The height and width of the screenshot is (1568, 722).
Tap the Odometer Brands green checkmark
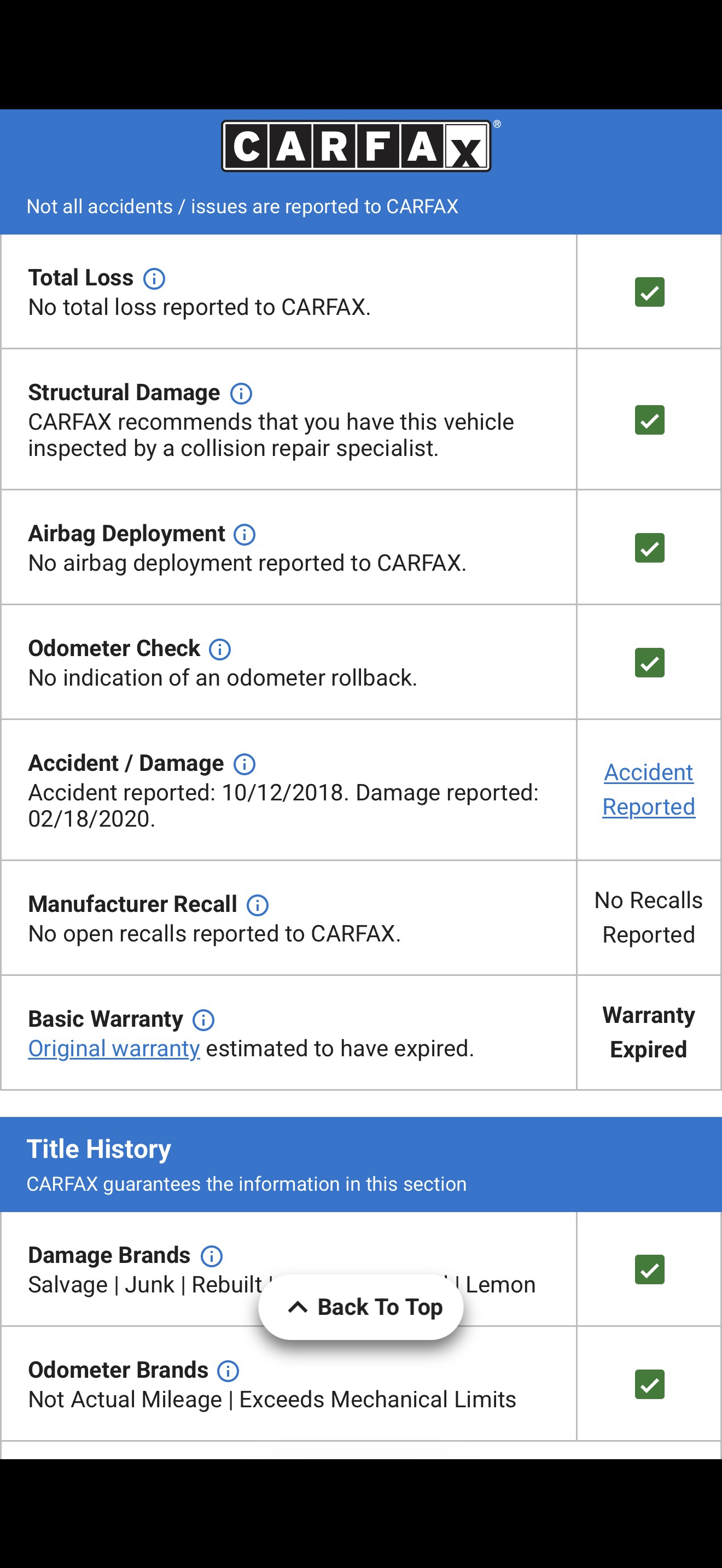coord(650,1385)
